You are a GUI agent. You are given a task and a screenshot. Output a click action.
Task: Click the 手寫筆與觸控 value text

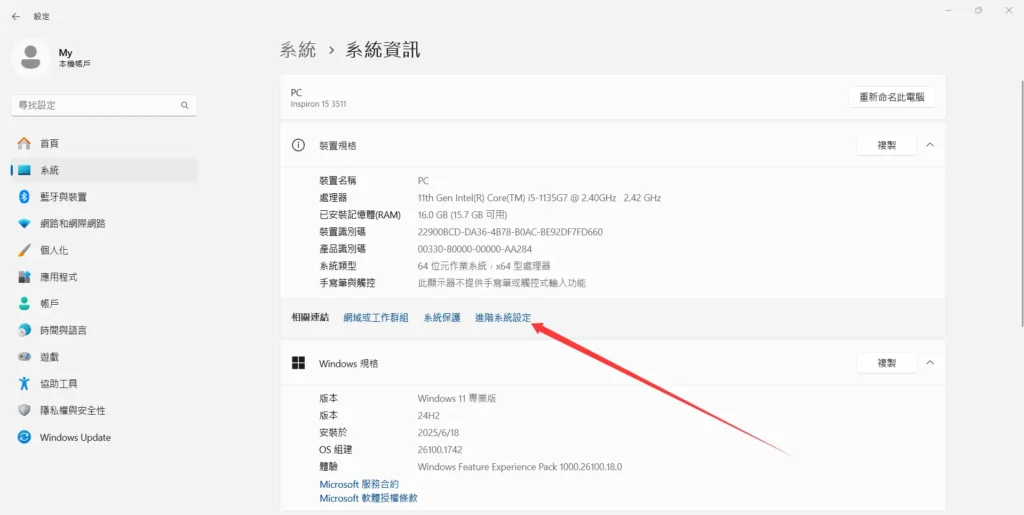point(502,283)
